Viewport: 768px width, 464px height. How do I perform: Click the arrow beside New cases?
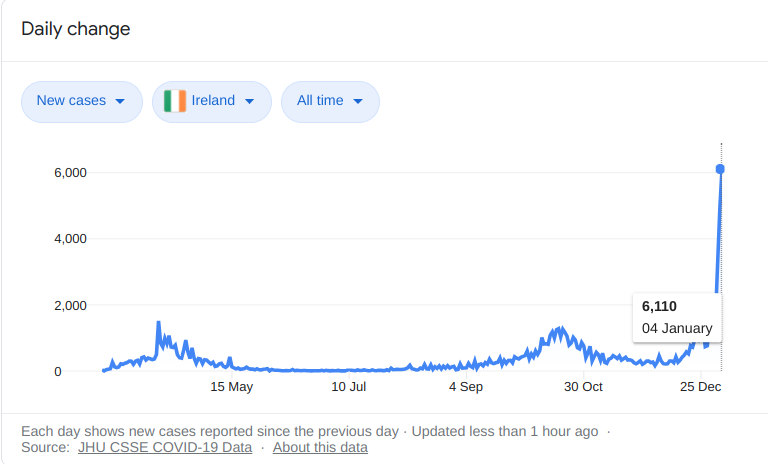click(121, 102)
